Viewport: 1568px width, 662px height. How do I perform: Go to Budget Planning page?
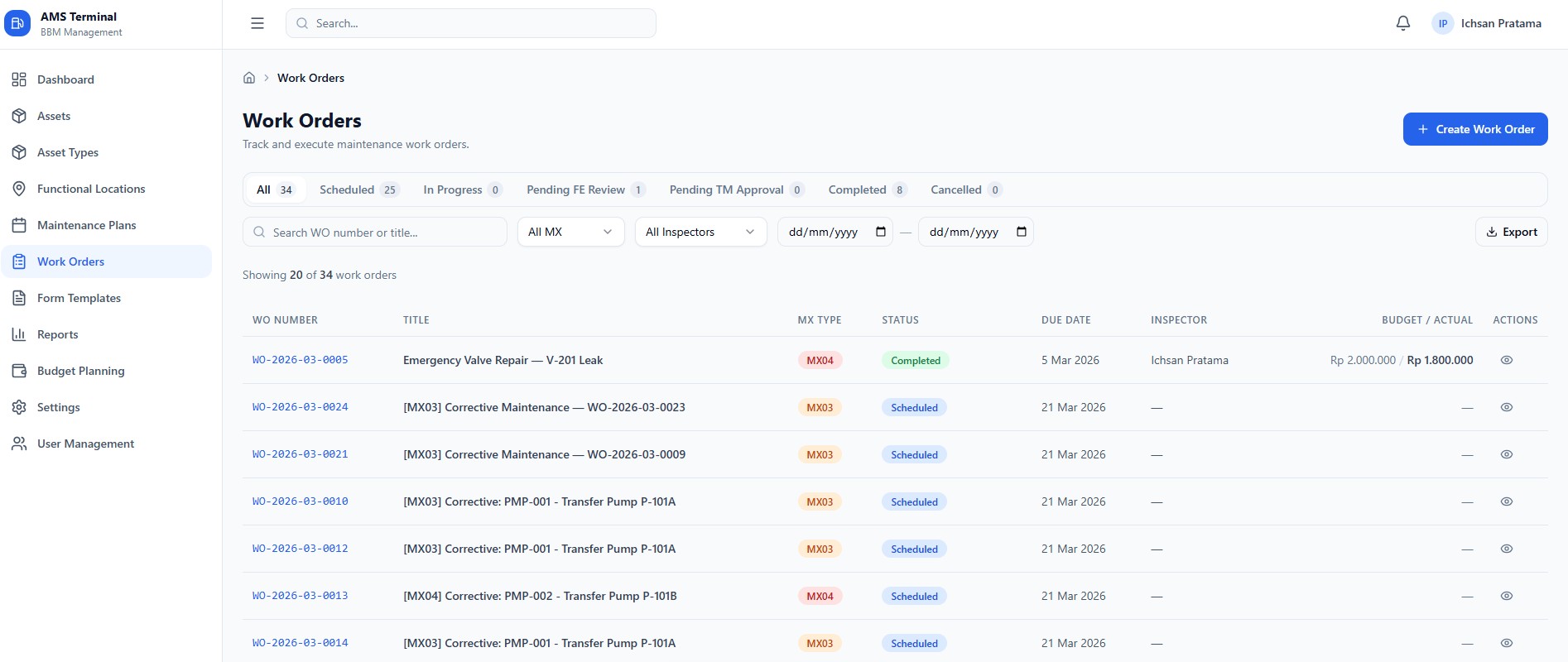pos(80,371)
